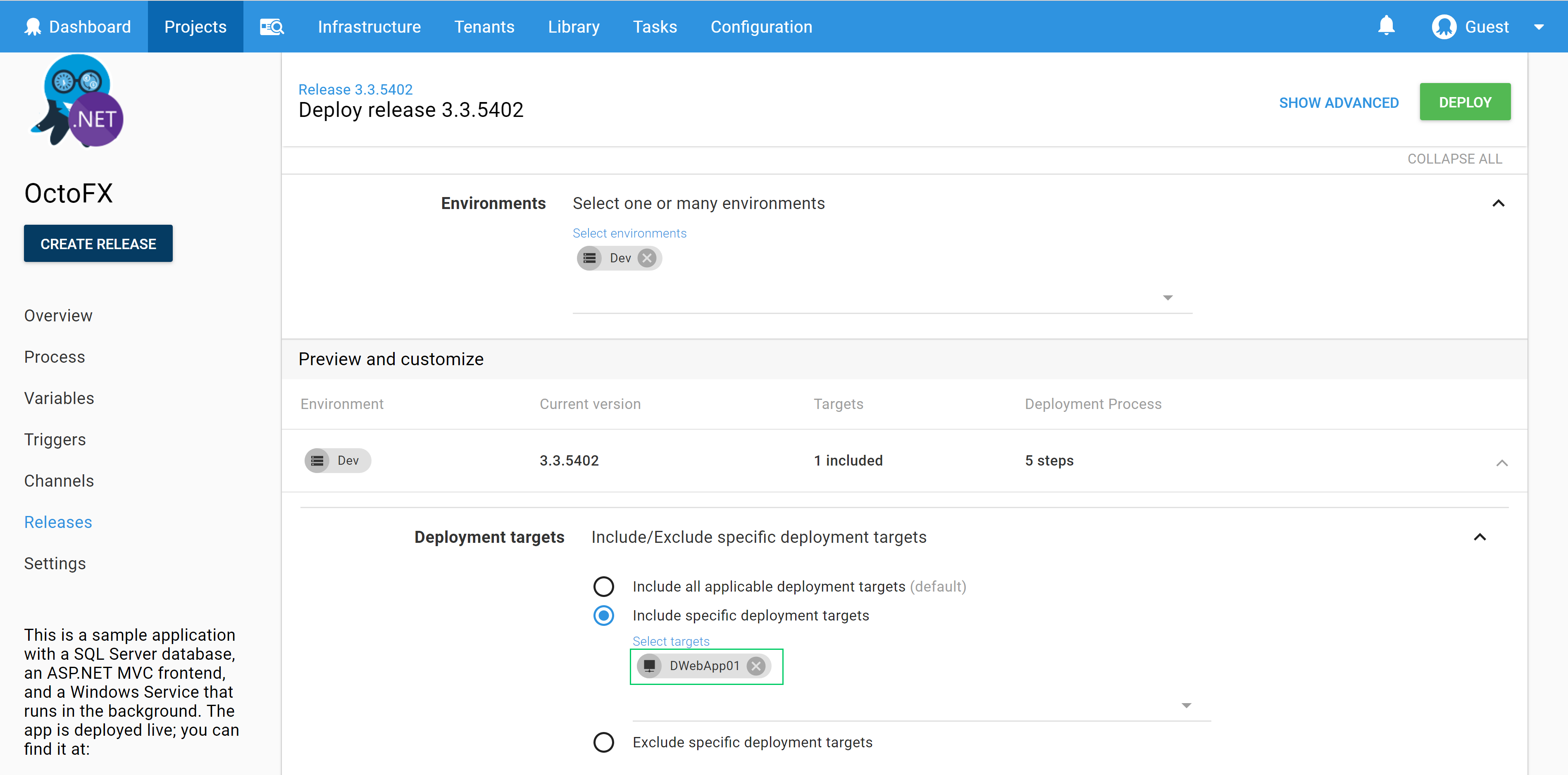1568x775 pixels.
Task: Collapse the Dev preview row
Action: click(x=1501, y=463)
